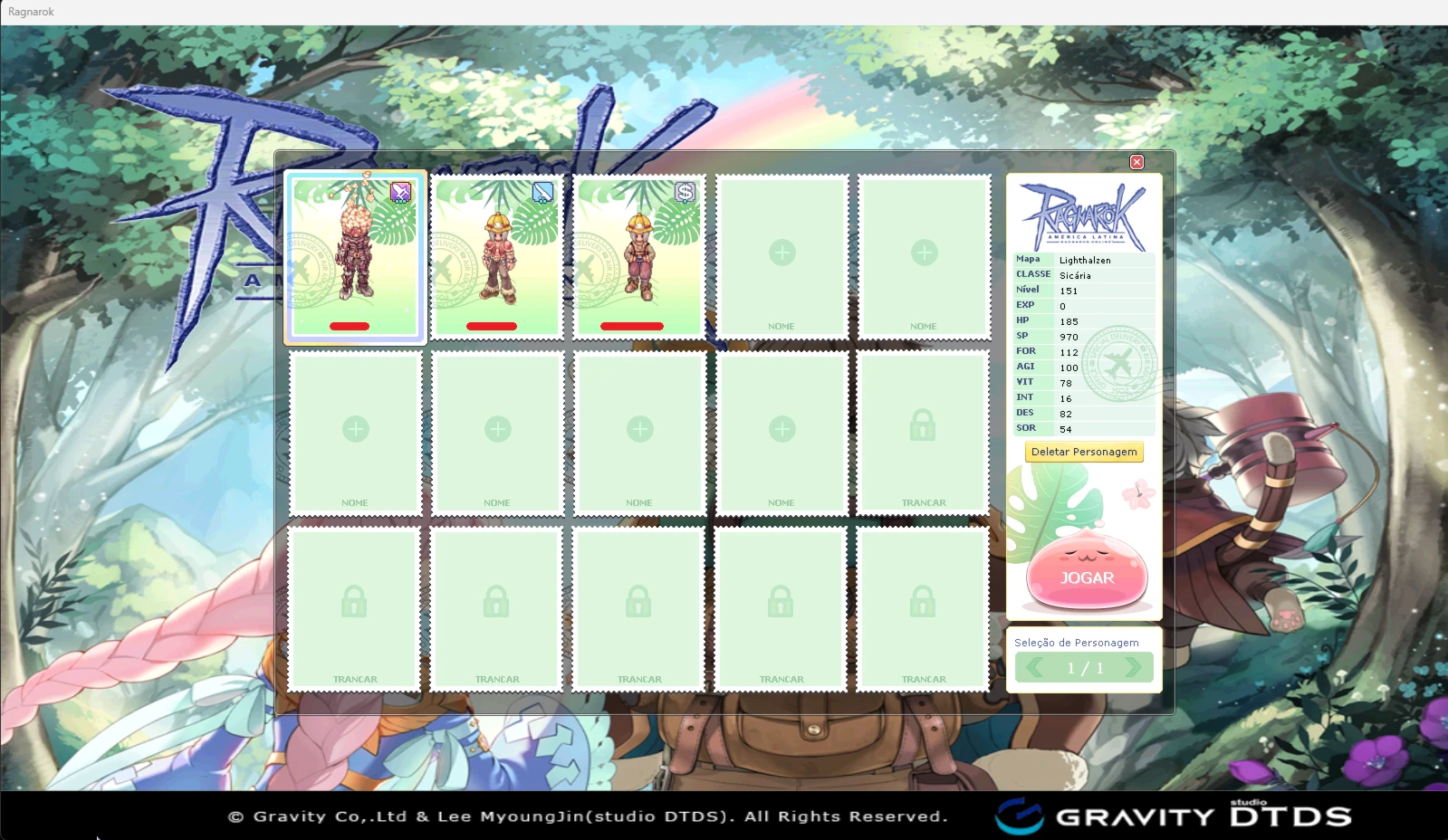Click the dollar-sign merchant job icon on third character

click(685, 192)
